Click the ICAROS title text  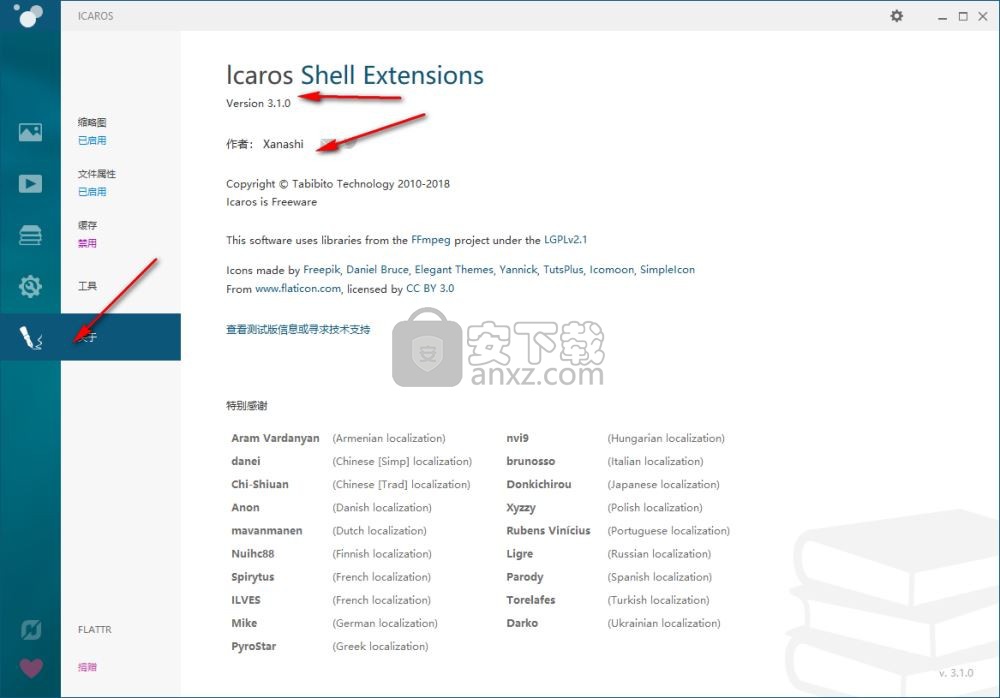96,16
